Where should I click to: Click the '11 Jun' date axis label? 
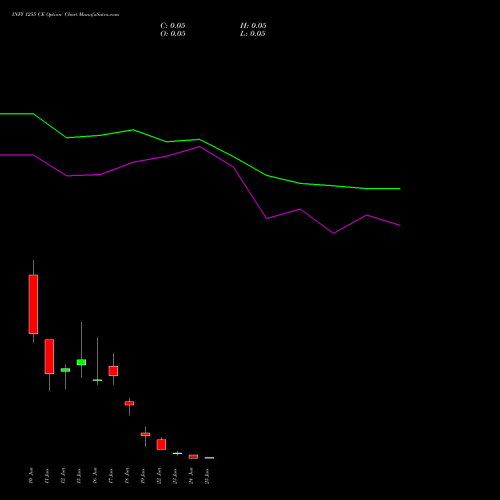[47, 476]
